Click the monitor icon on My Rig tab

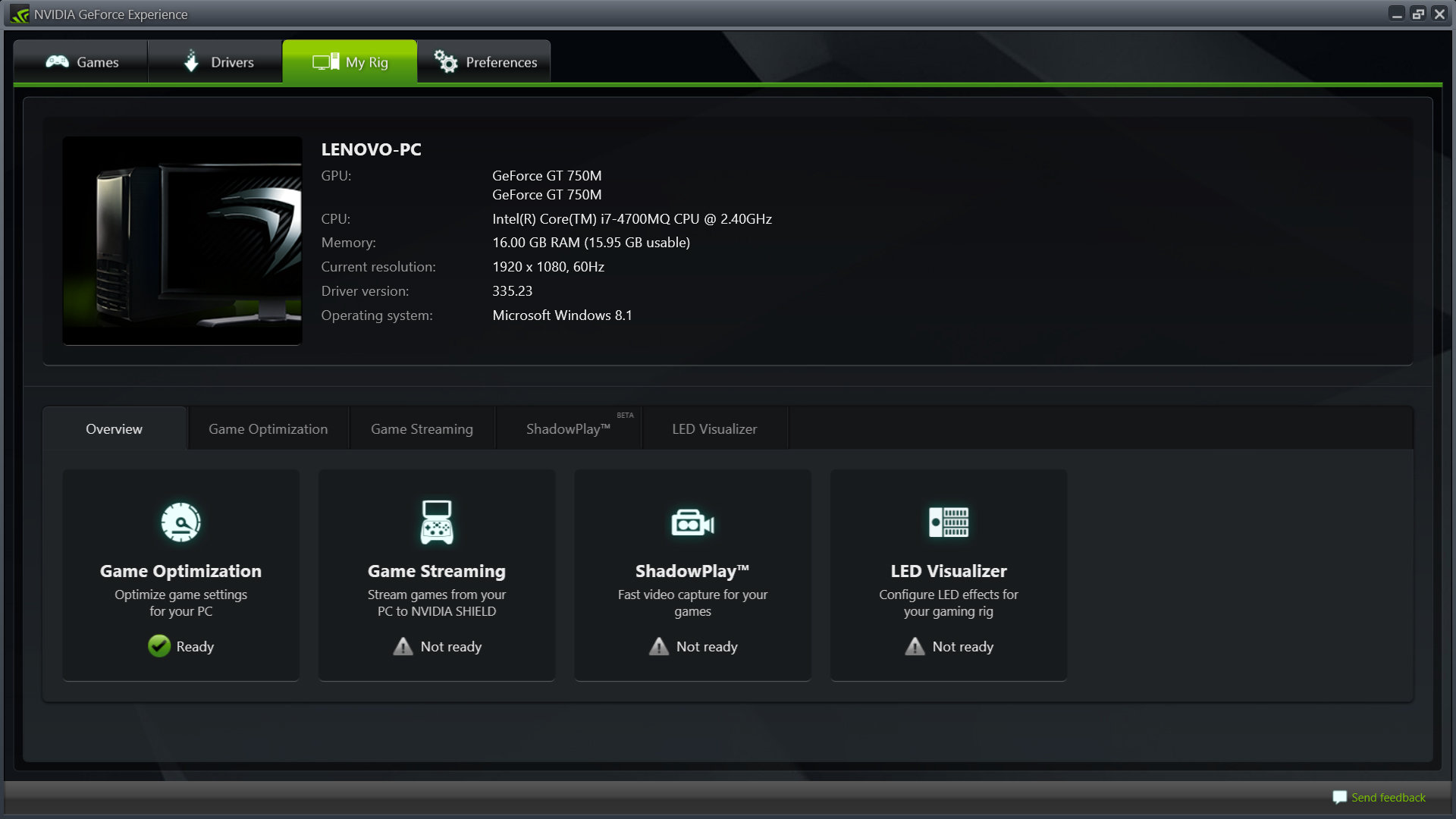click(325, 61)
